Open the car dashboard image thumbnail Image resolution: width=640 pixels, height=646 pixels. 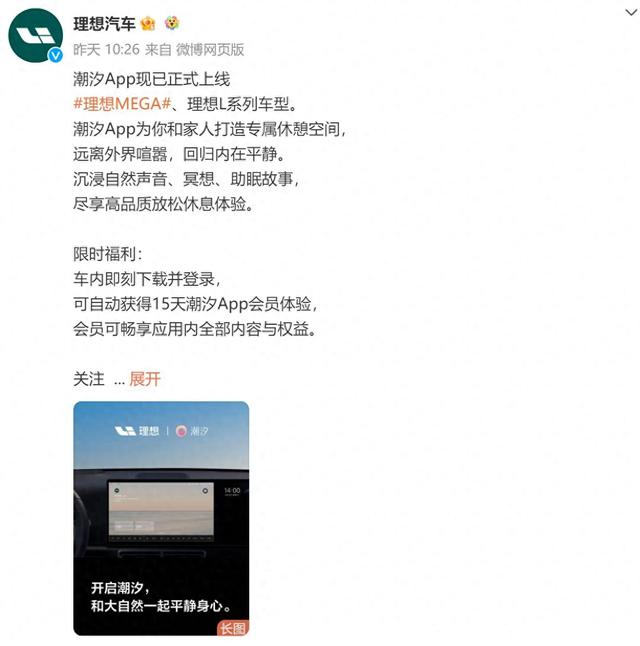pos(161,518)
